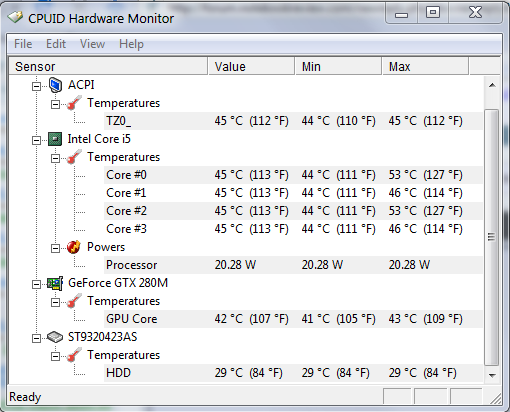Collapse Temperatures under GeForce GTX 280M
This screenshot has width=510, height=412.
coord(55,302)
